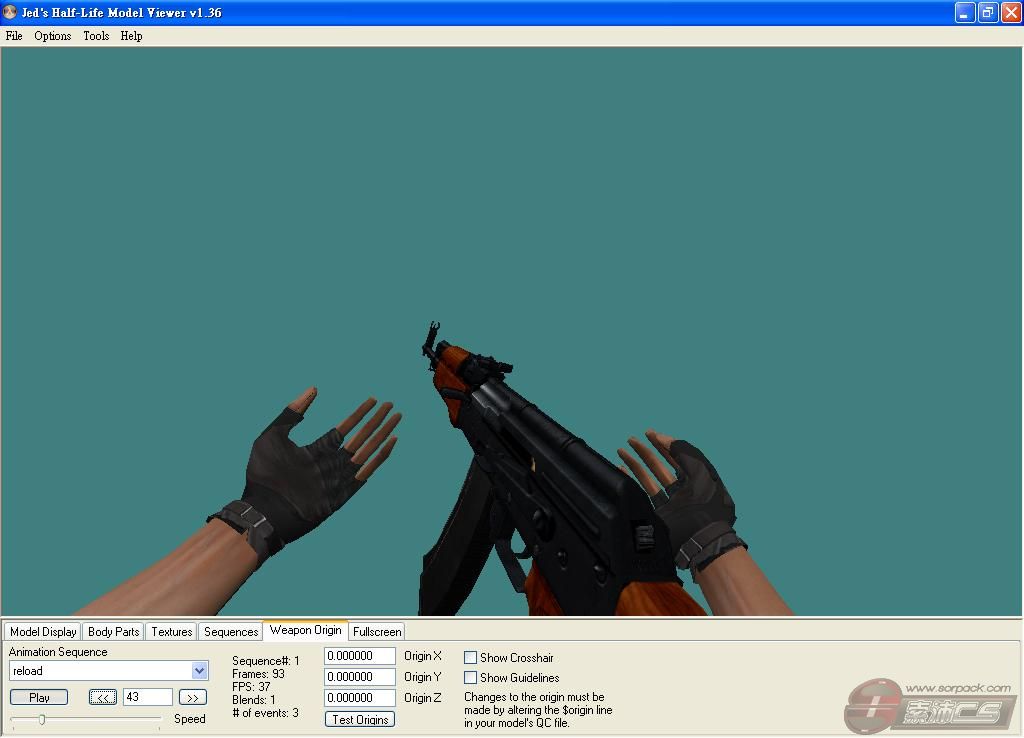The height and width of the screenshot is (738, 1024).
Task: Go to the Sequences tab
Action: 231,632
